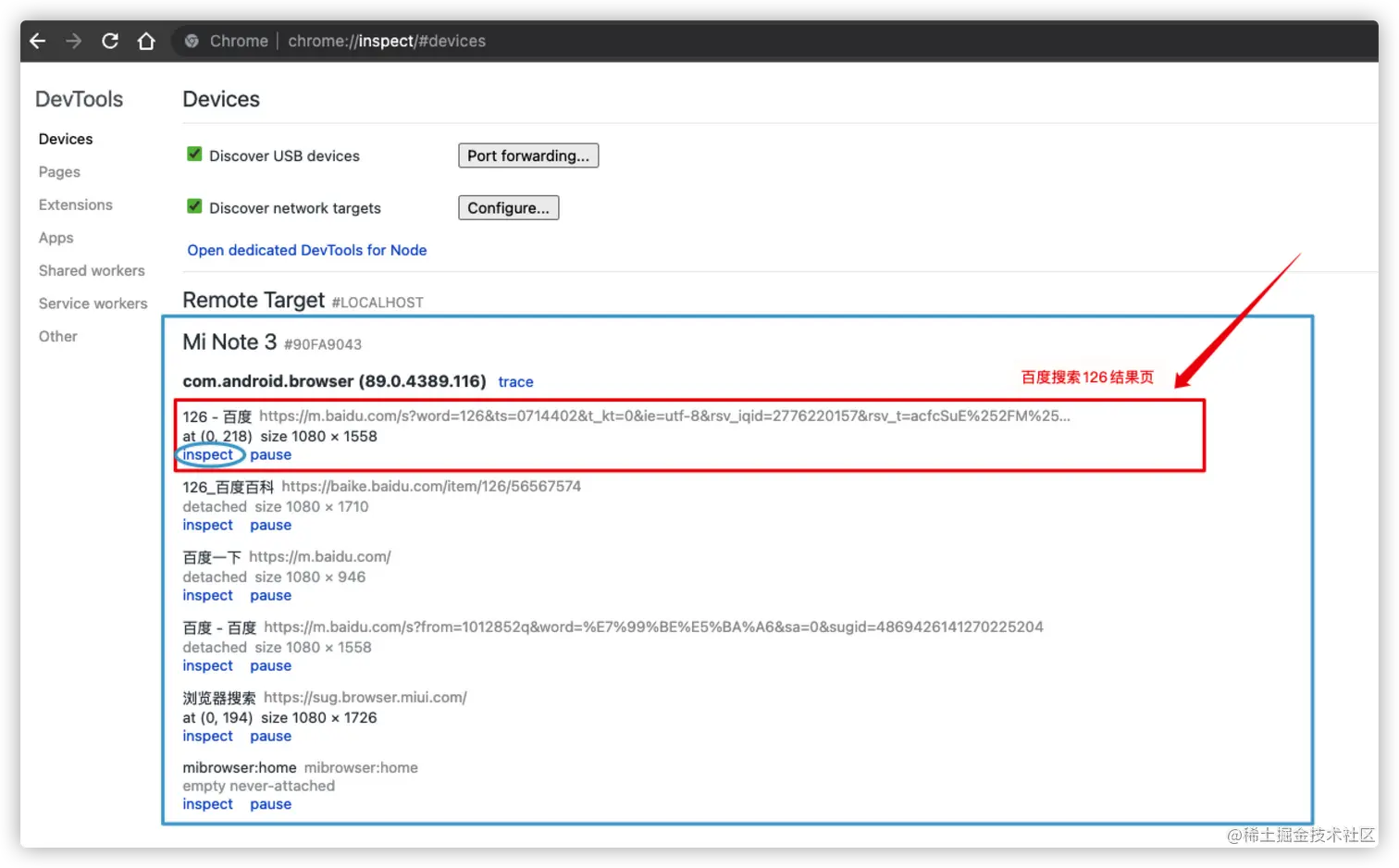Pause the 百度 - 百度 page
Screen dimensions: 1399x868
click(271, 665)
